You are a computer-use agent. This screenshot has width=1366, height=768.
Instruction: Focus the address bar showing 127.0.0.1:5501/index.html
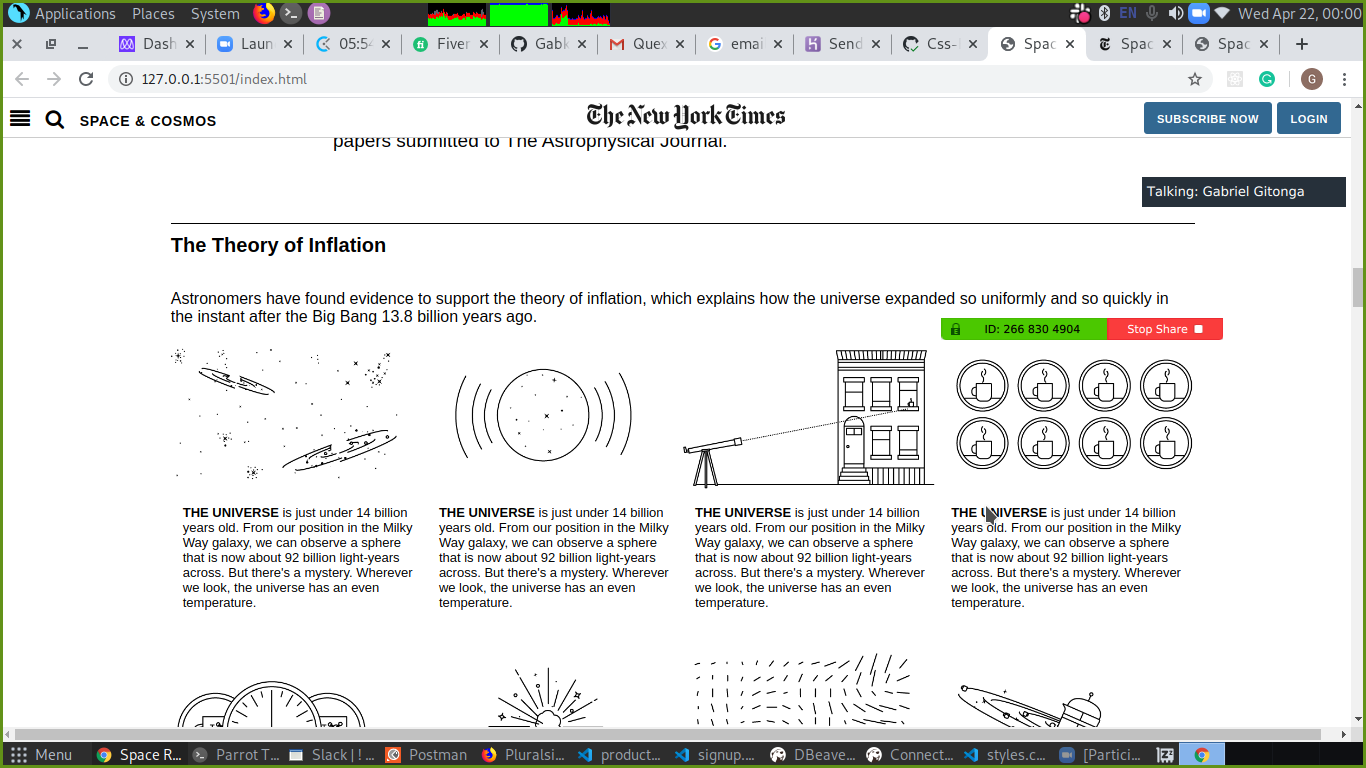[x=660, y=79]
